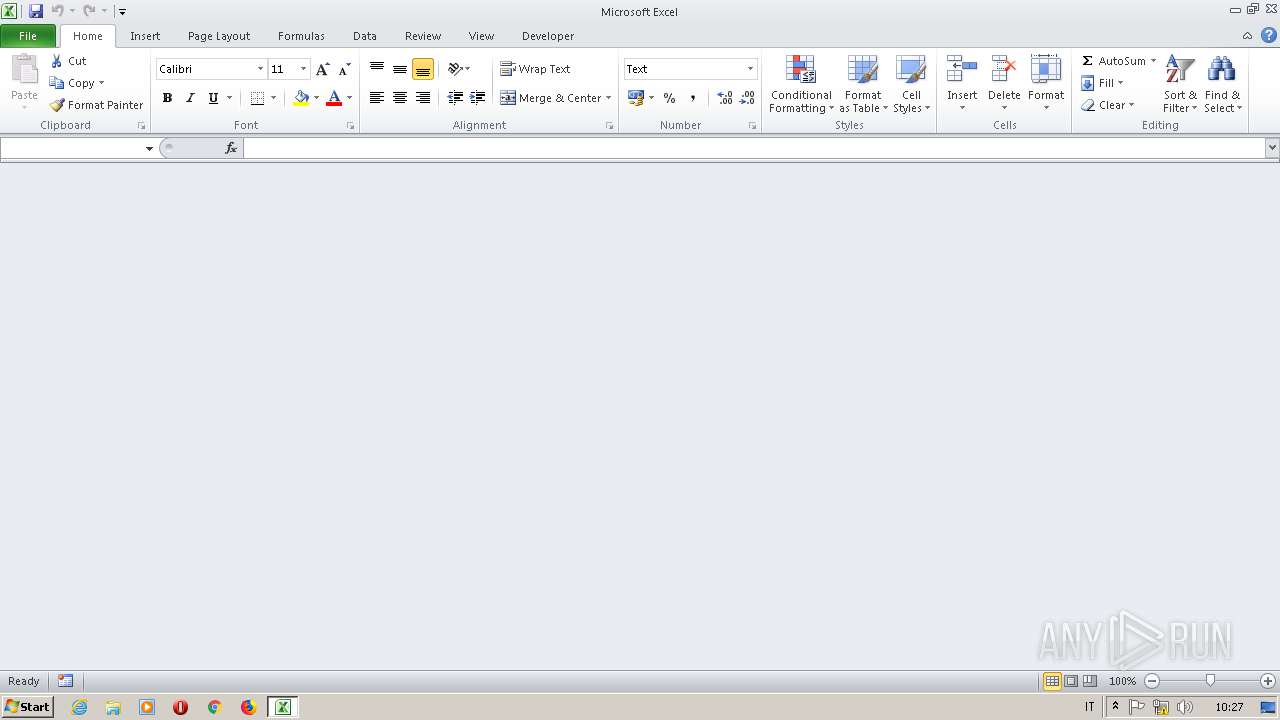Switch to the Insert tab
1280x720 pixels.
(145, 36)
